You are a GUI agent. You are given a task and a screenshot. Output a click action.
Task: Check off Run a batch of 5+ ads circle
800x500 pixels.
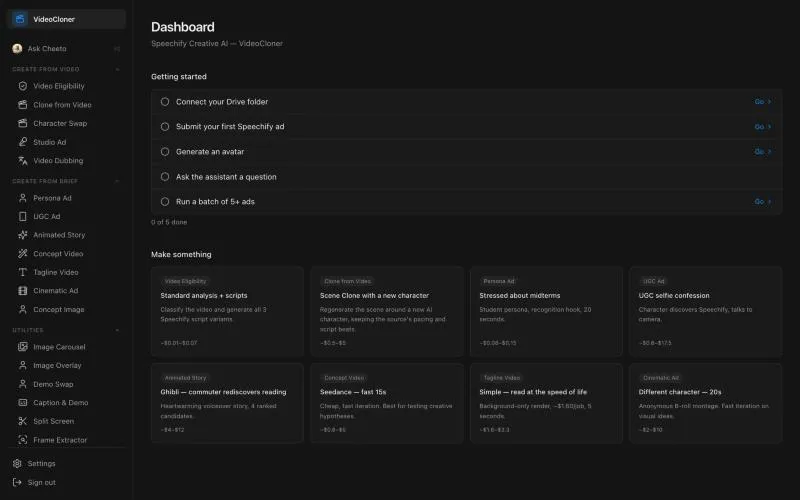pyautogui.click(x=165, y=202)
